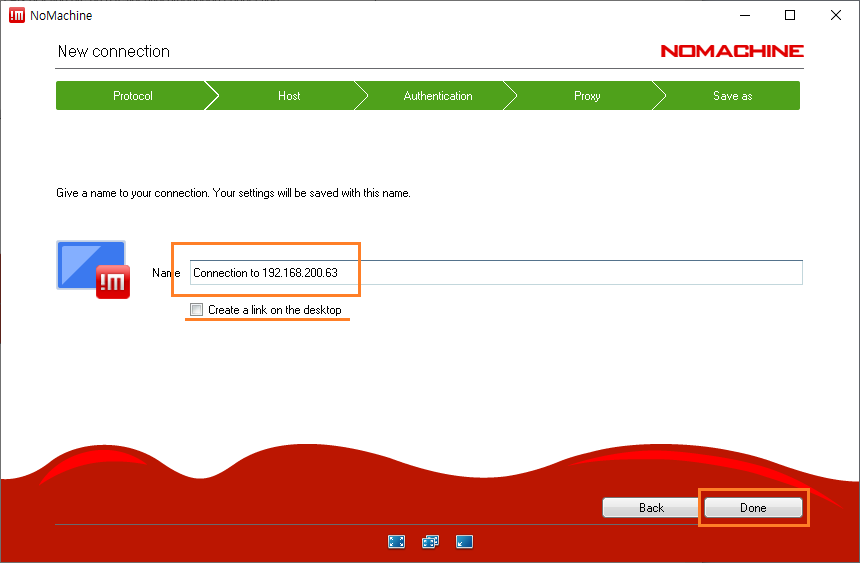Click the 'Give a name to your connection' text
Screen dimensions: 860x563
233,193
